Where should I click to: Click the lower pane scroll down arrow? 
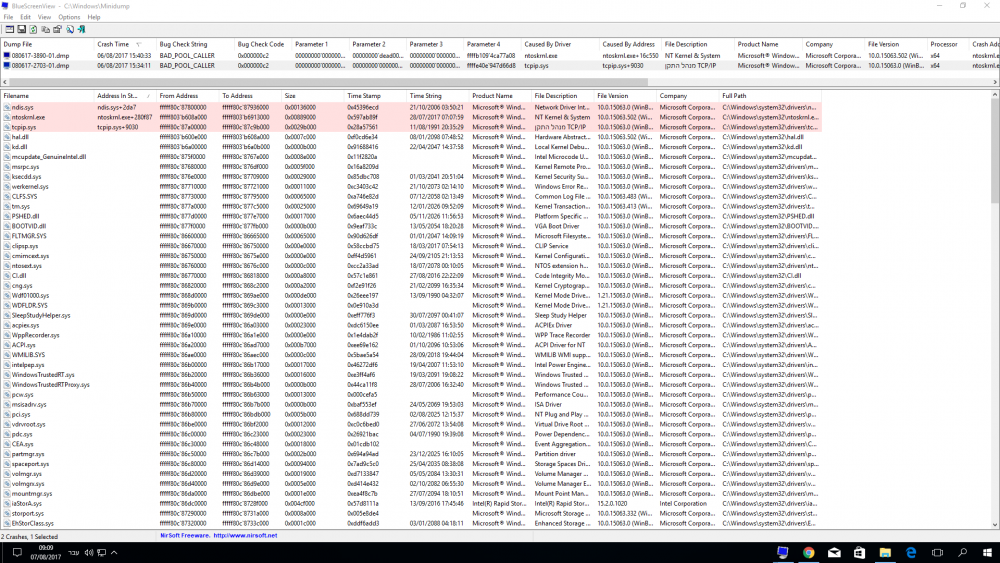tap(995, 525)
